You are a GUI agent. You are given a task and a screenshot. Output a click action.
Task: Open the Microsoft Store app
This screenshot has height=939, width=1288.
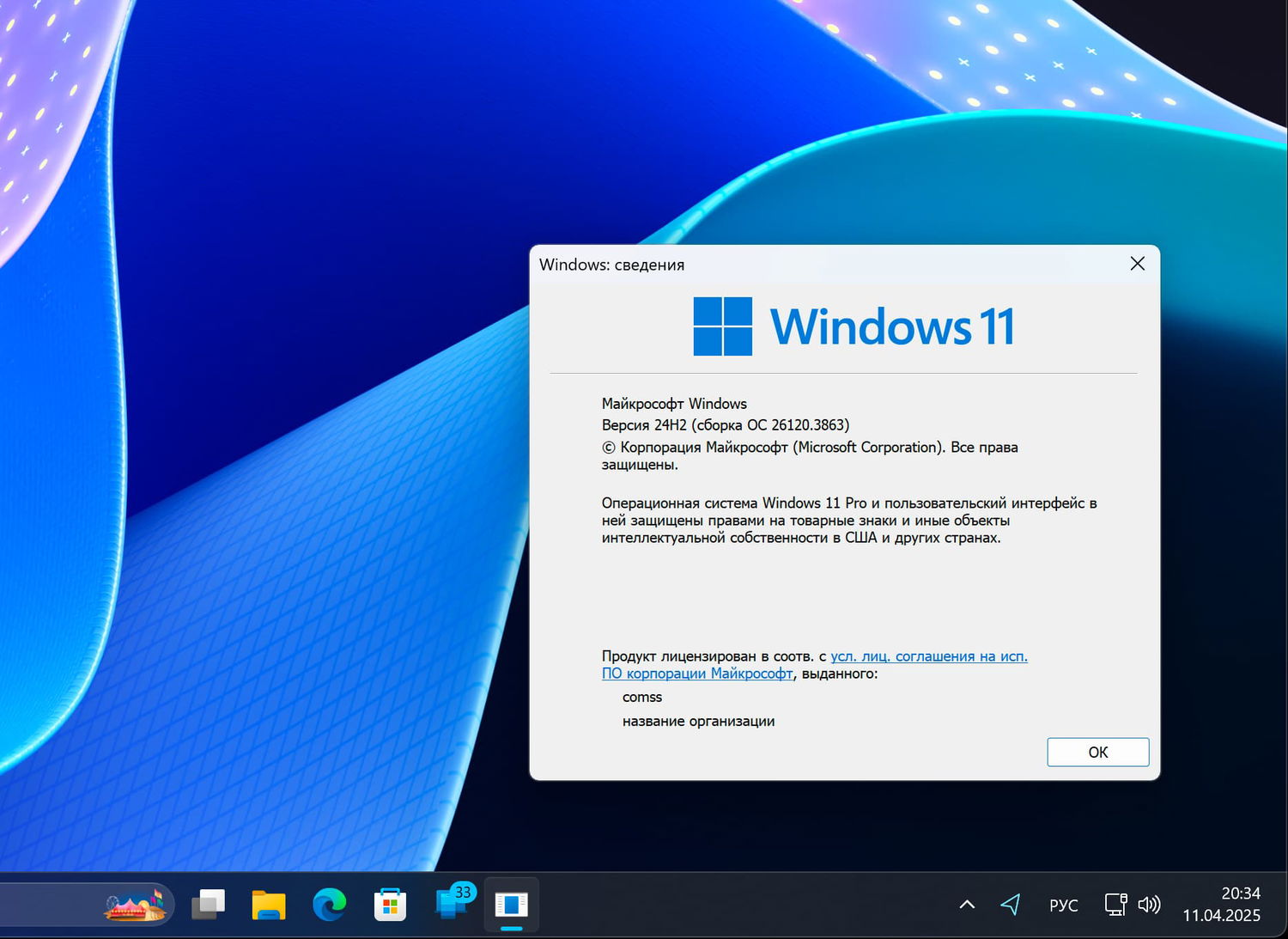(x=390, y=905)
